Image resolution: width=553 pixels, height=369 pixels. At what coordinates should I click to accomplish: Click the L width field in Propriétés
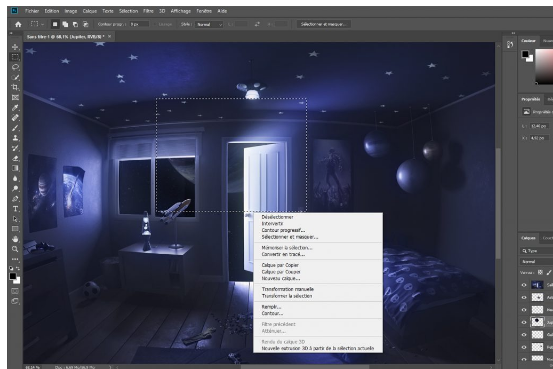coord(539,126)
